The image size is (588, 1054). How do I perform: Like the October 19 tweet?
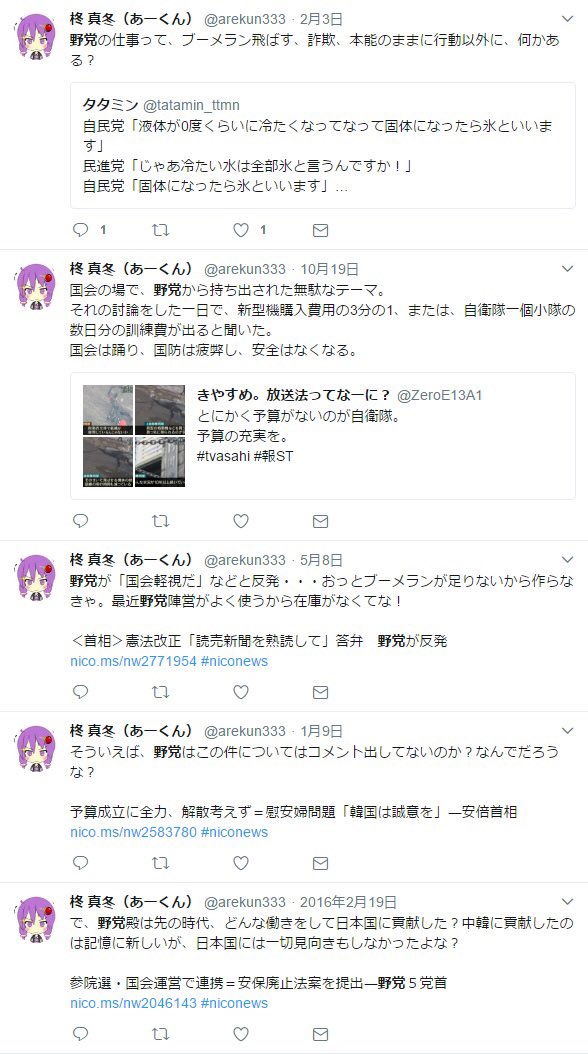[x=241, y=521]
